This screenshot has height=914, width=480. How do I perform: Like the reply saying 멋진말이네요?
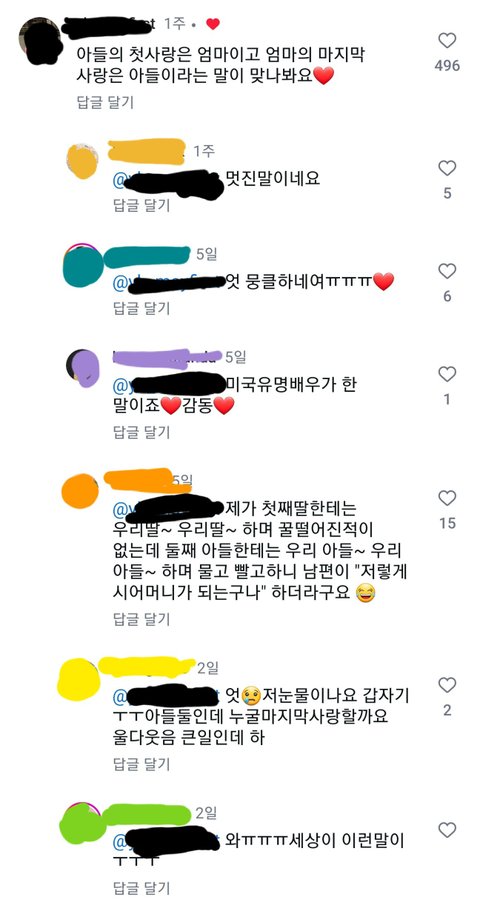[447, 168]
